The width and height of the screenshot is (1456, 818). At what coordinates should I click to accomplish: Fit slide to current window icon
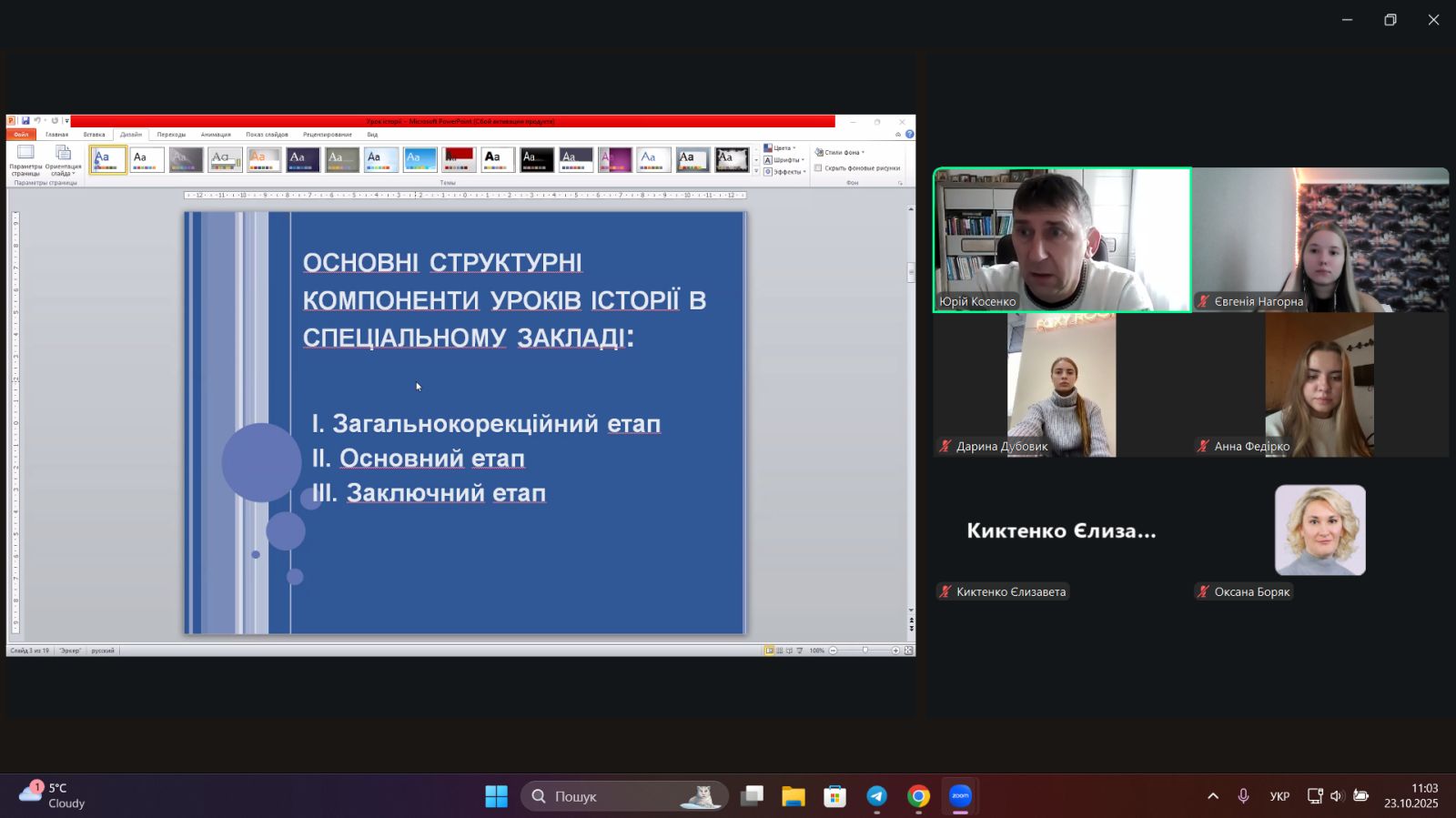pyautogui.click(x=908, y=651)
